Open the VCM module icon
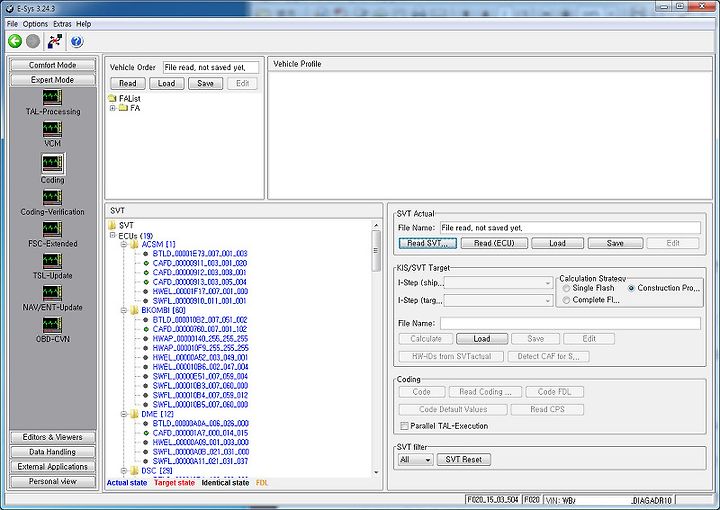This screenshot has height=510, width=720. click(x=52, y=129)
